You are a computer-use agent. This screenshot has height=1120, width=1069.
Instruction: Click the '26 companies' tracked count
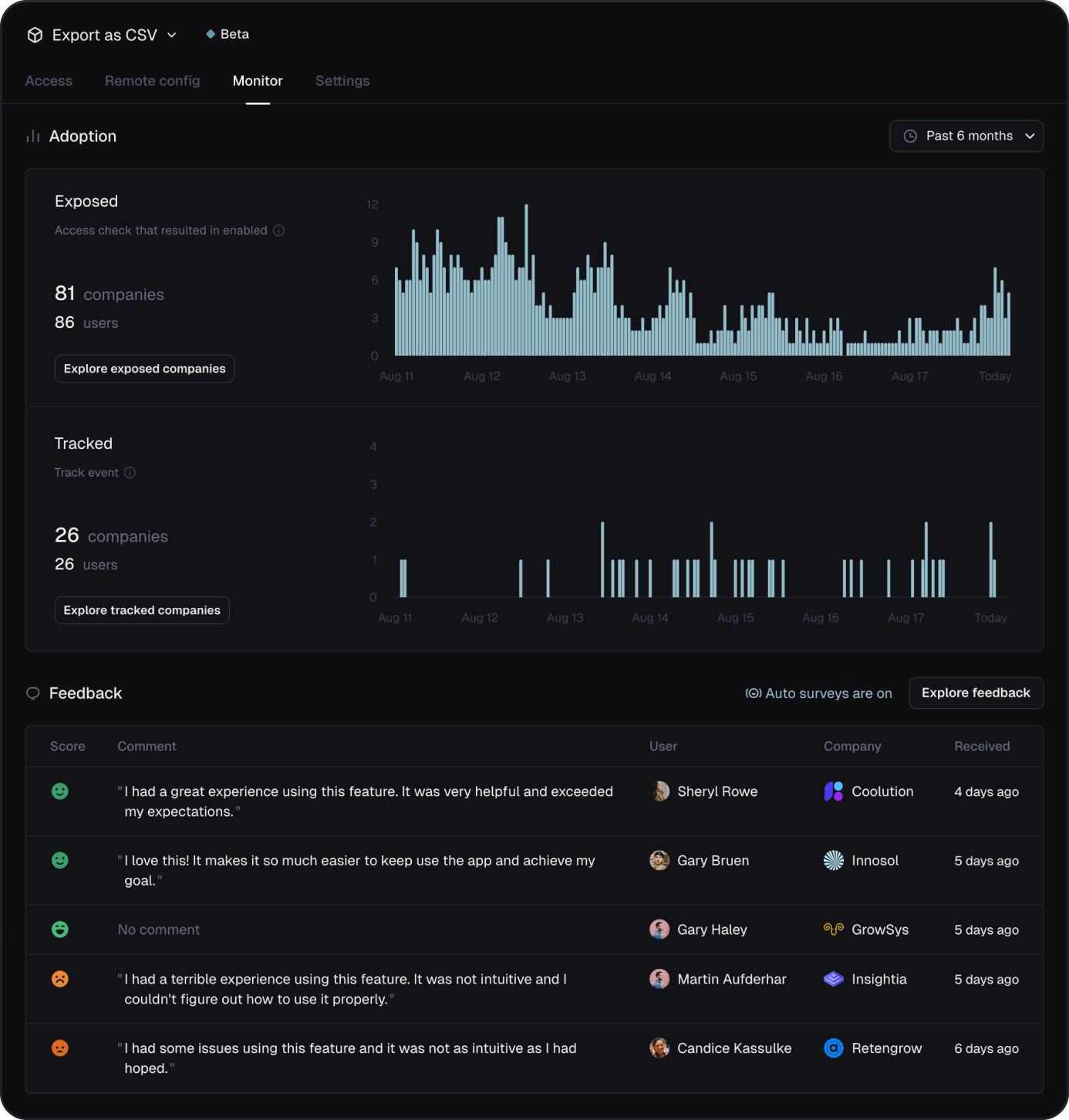[x=111, y=535]
